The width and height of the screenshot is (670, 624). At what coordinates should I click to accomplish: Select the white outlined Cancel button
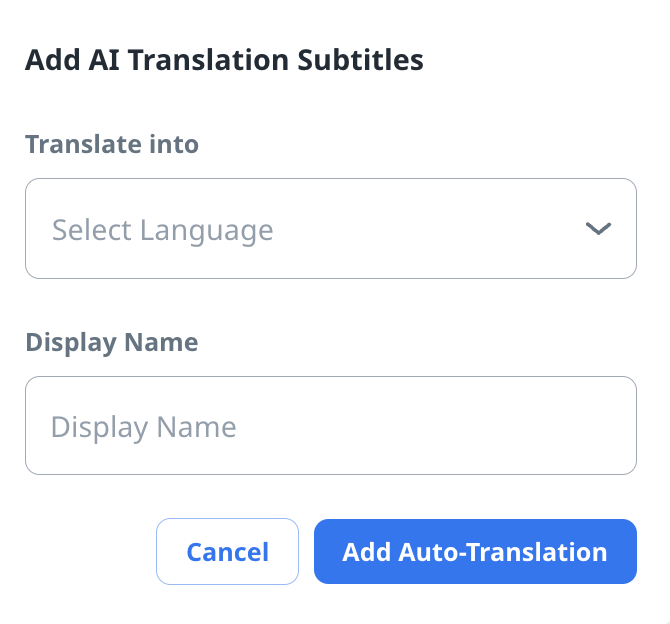point(227,551)
